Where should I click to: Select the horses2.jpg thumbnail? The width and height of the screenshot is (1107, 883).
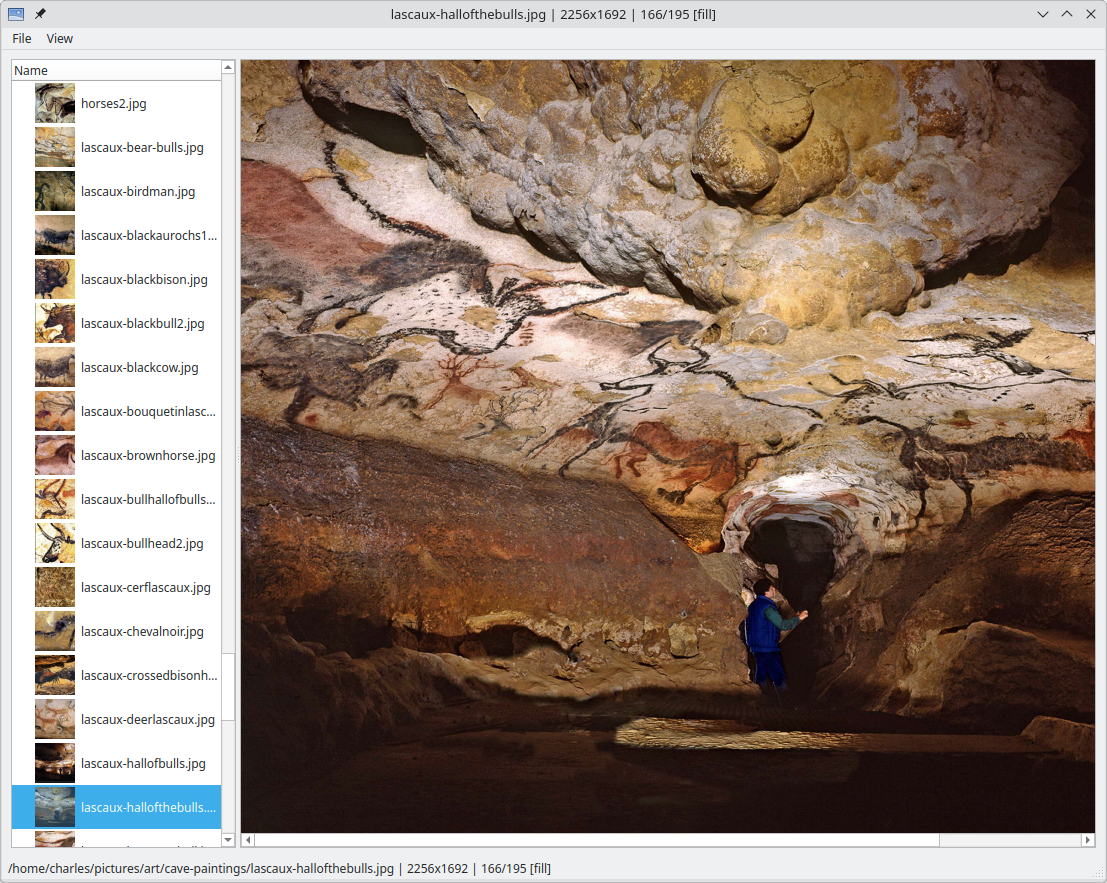(x=55, y=103)
